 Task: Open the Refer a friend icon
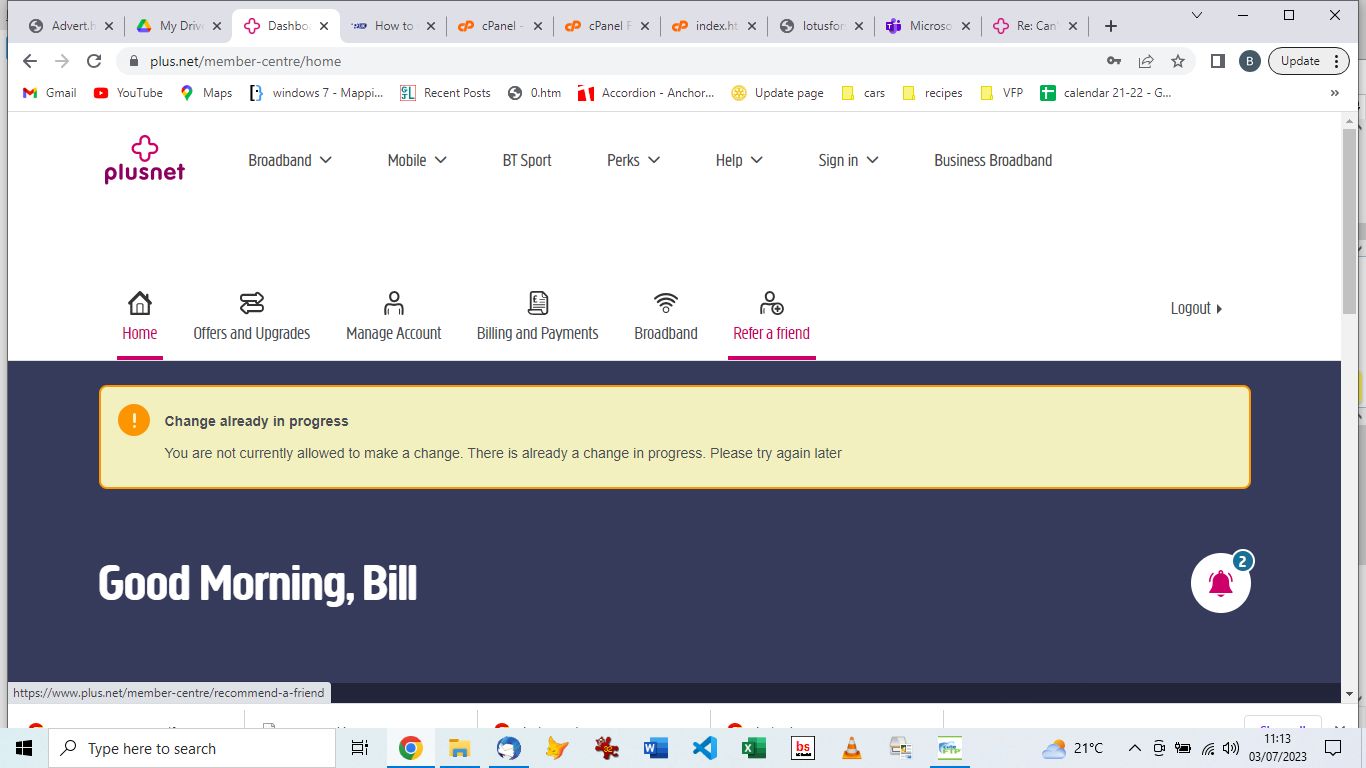pyautogui.click(x=771, y=303)
